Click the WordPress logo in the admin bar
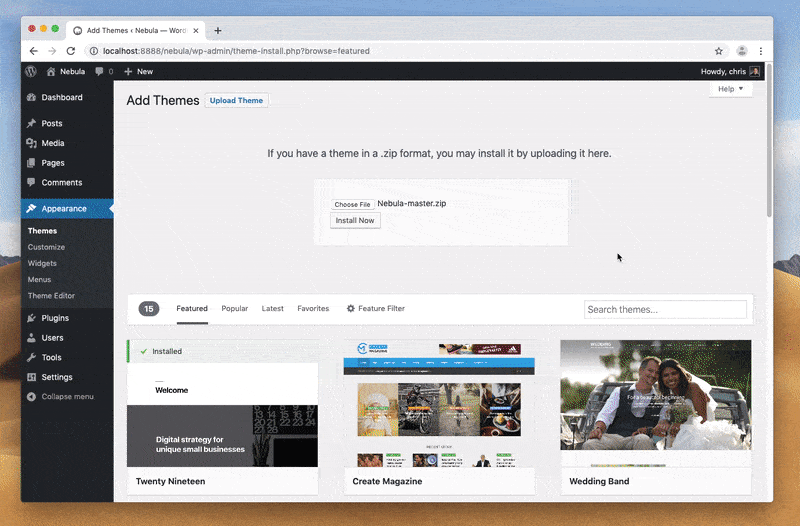Screen dimensions: 800x526 click(31, 71)
